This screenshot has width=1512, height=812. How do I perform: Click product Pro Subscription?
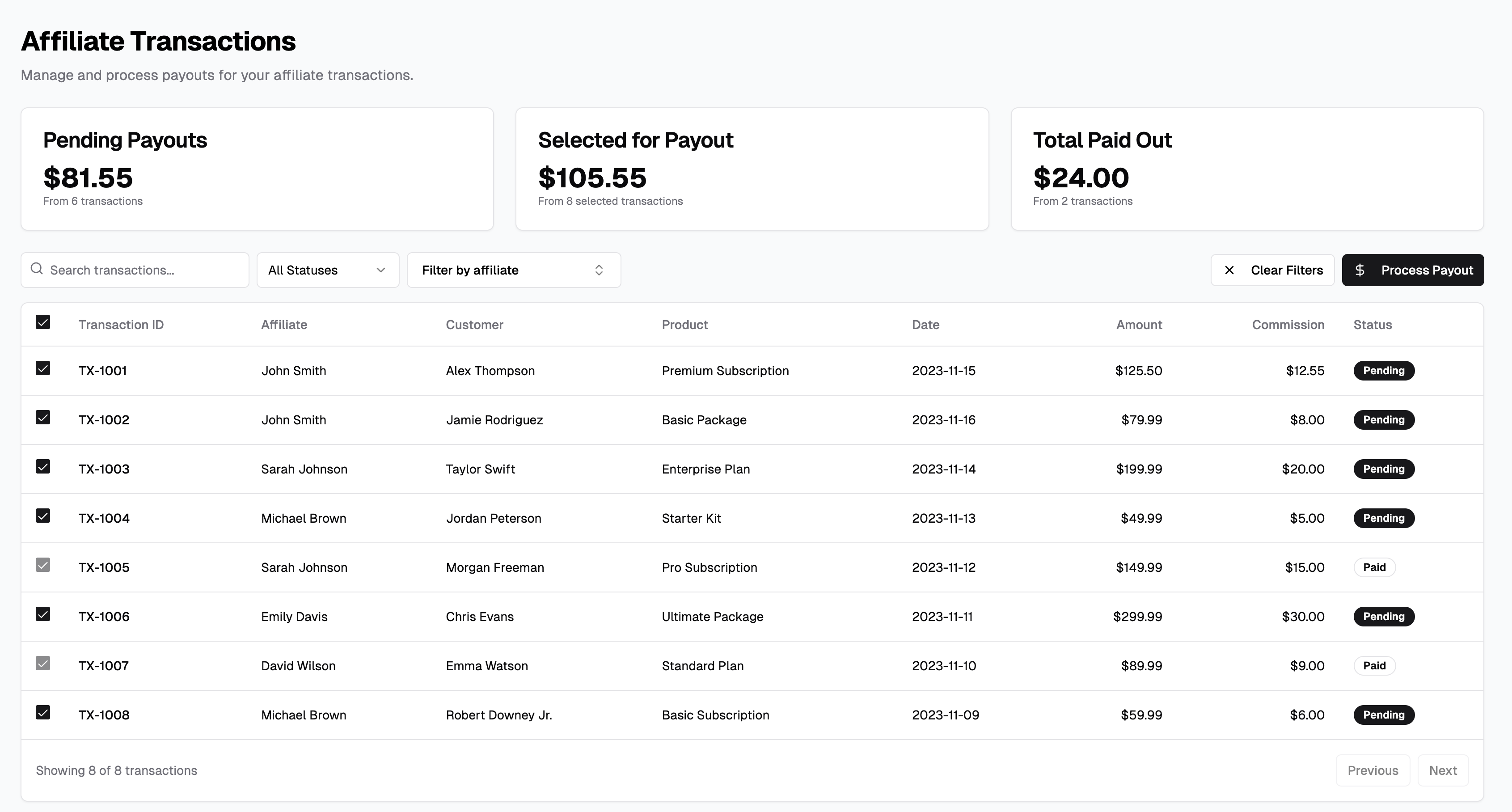(x=709, y=568)
